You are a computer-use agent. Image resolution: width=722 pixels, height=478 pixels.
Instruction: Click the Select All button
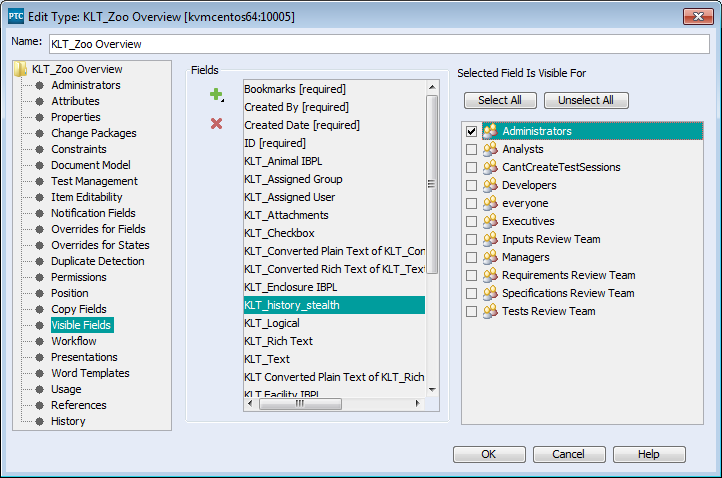(500, 100)
